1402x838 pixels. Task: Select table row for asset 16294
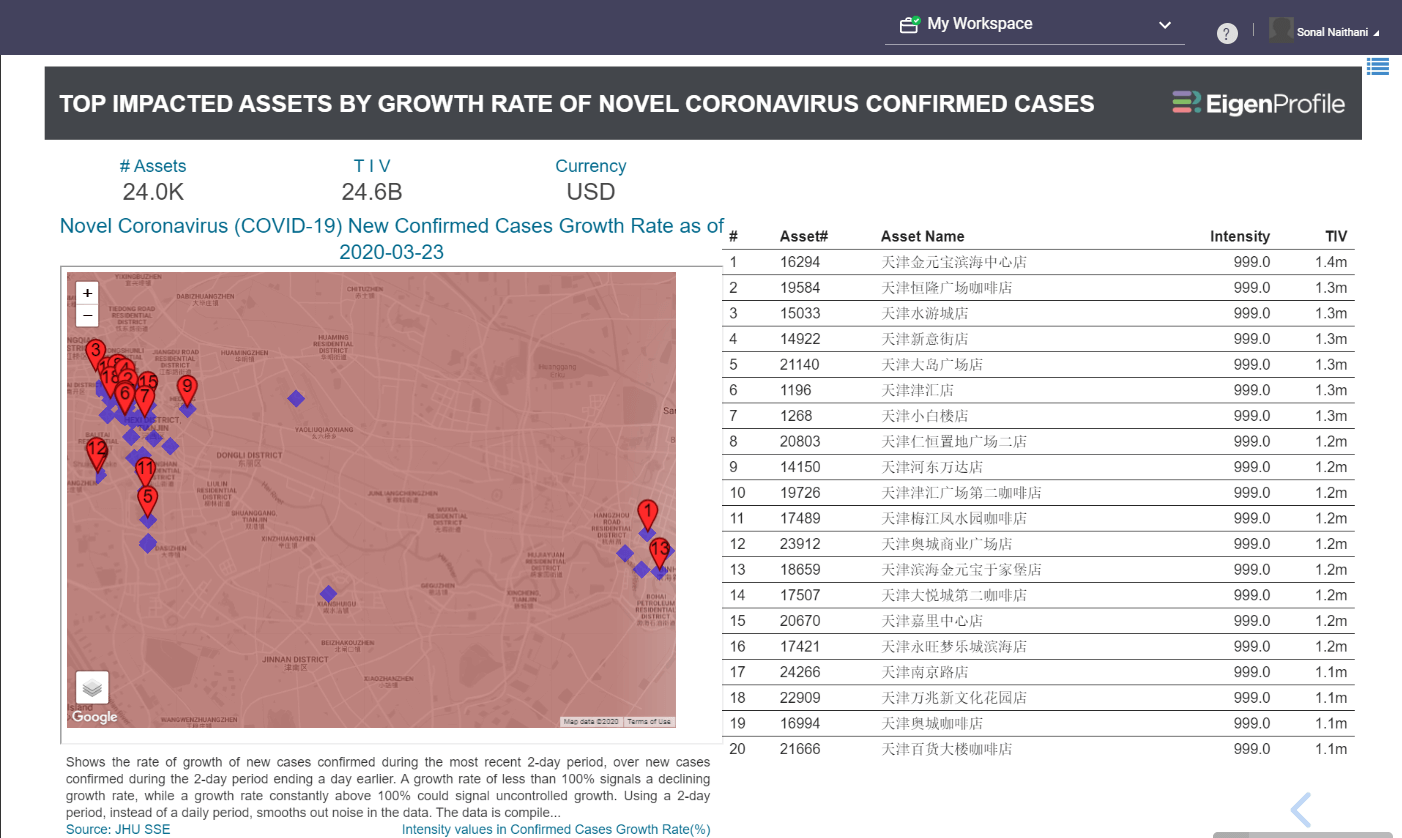coord(1038,262)
